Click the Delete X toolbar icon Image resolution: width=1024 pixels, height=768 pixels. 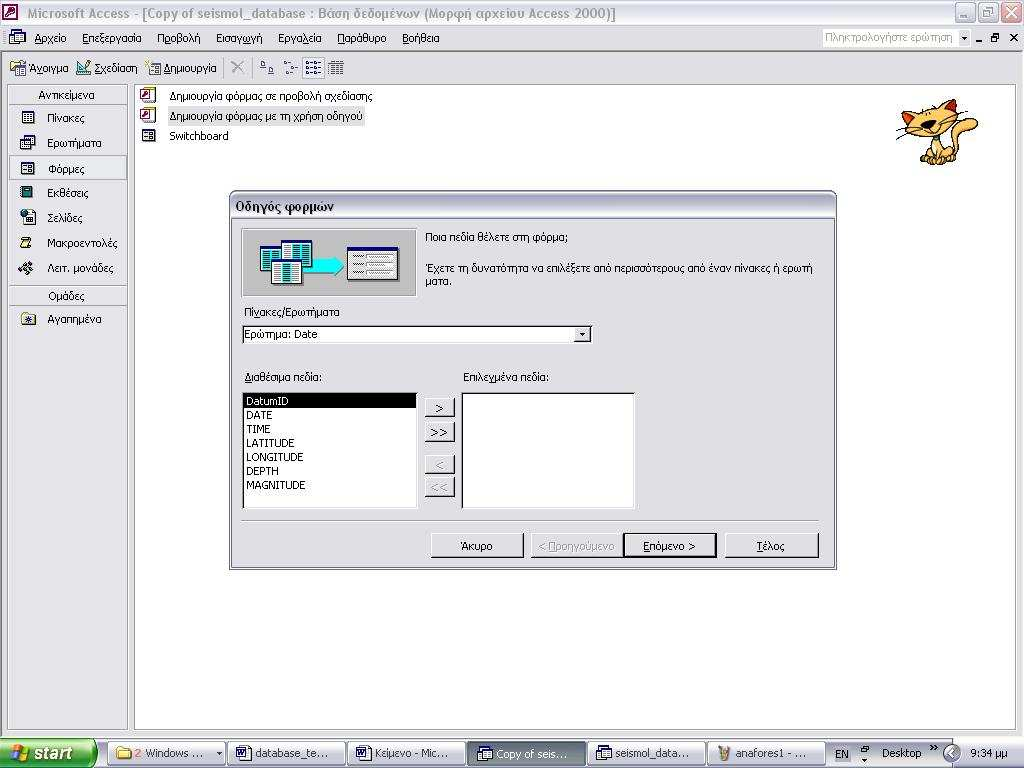coord(238,67)
